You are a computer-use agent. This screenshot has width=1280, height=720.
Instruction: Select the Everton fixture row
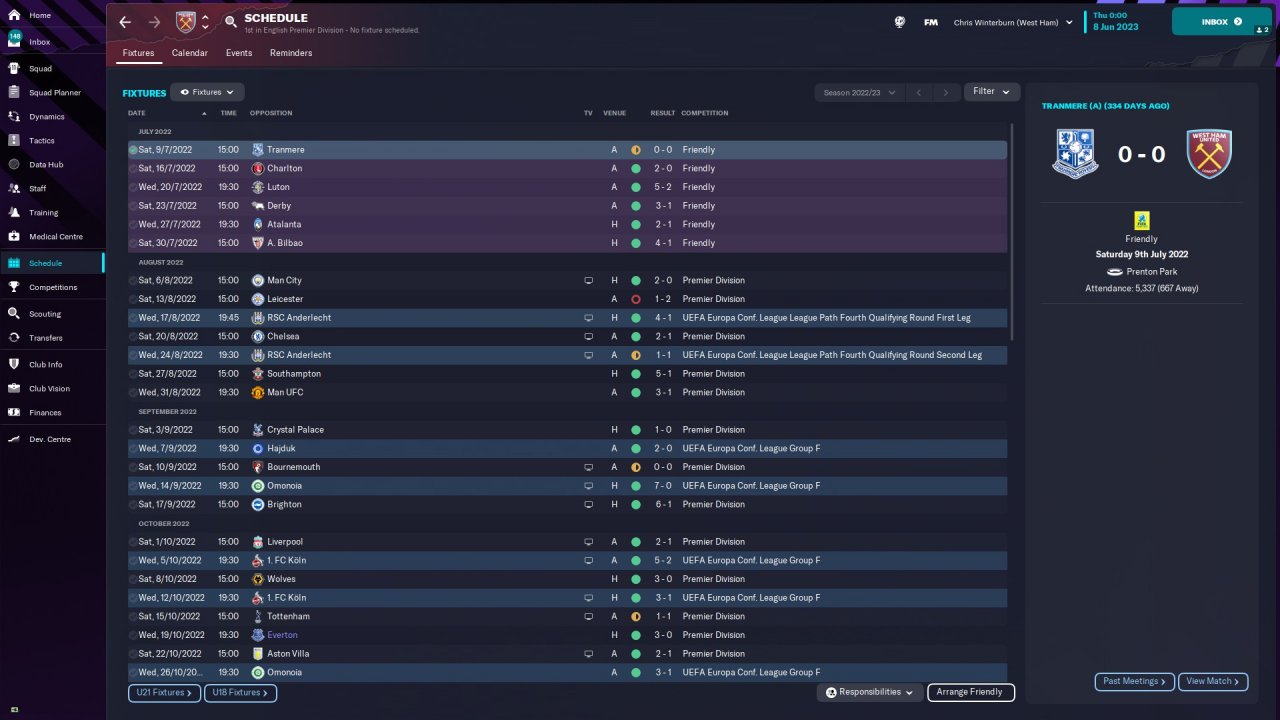[567, 635]
